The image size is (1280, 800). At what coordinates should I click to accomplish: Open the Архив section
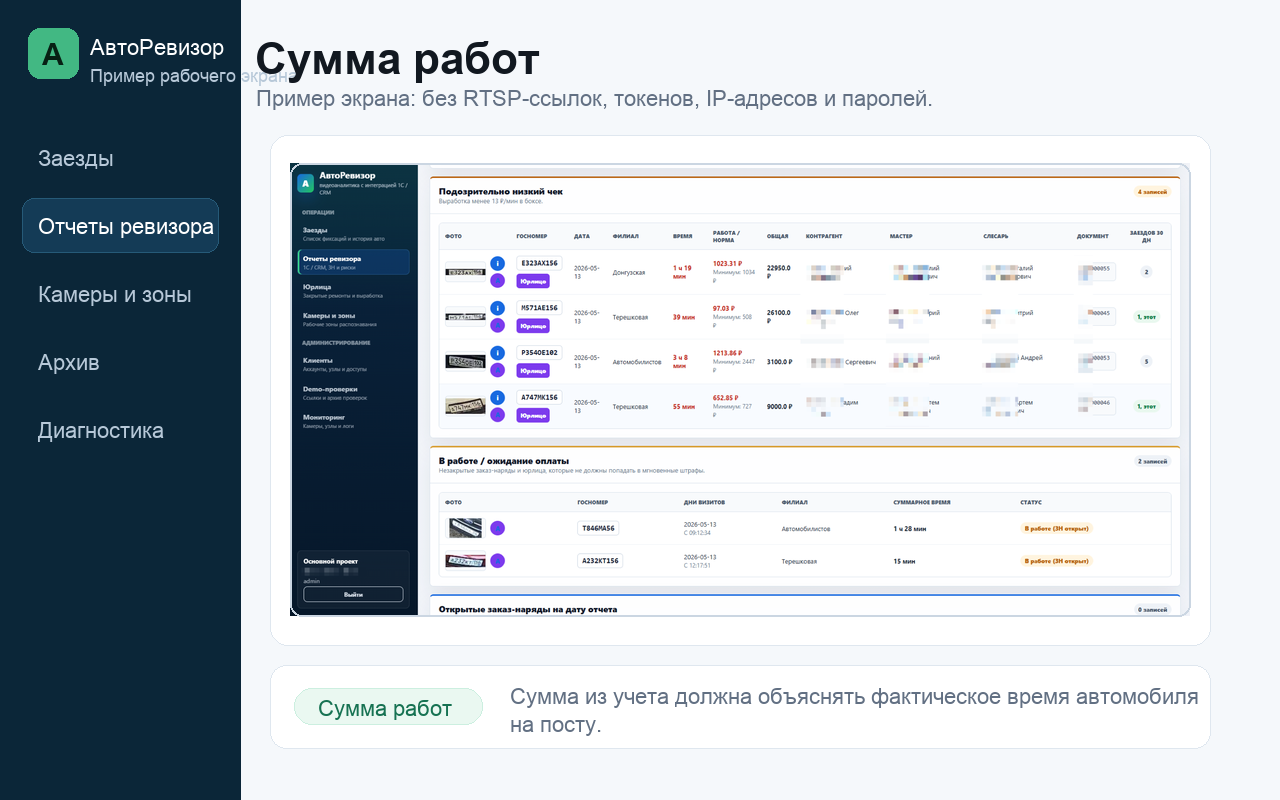click(69, 362)
